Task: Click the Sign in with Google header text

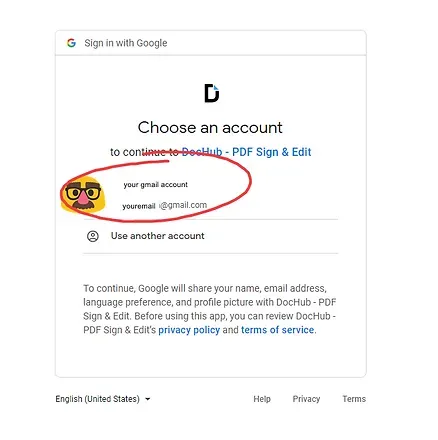Action: [x=126, y=43]
